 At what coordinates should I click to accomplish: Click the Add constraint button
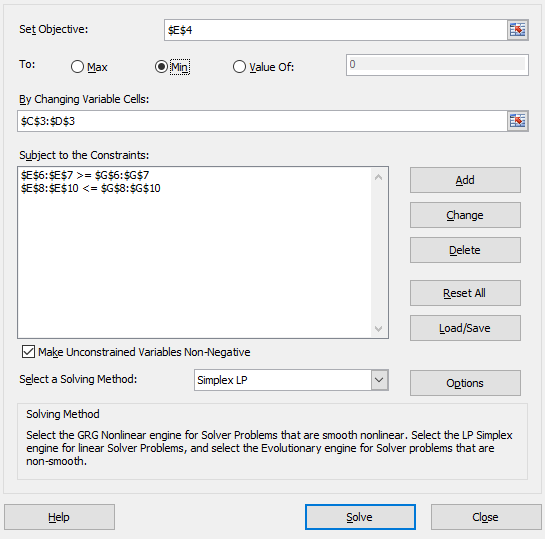tap(465, 180)
